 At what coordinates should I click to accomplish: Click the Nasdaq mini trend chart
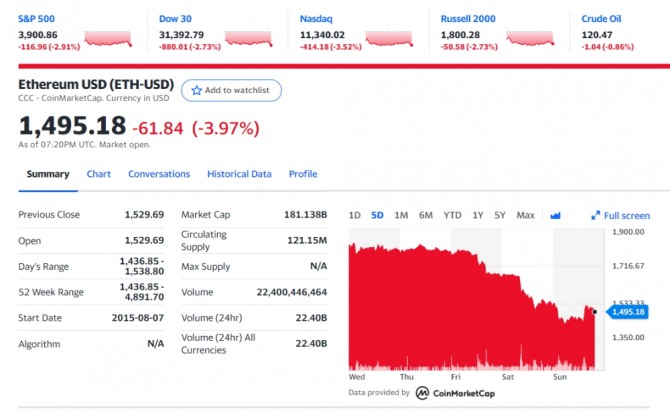point(392,39)
